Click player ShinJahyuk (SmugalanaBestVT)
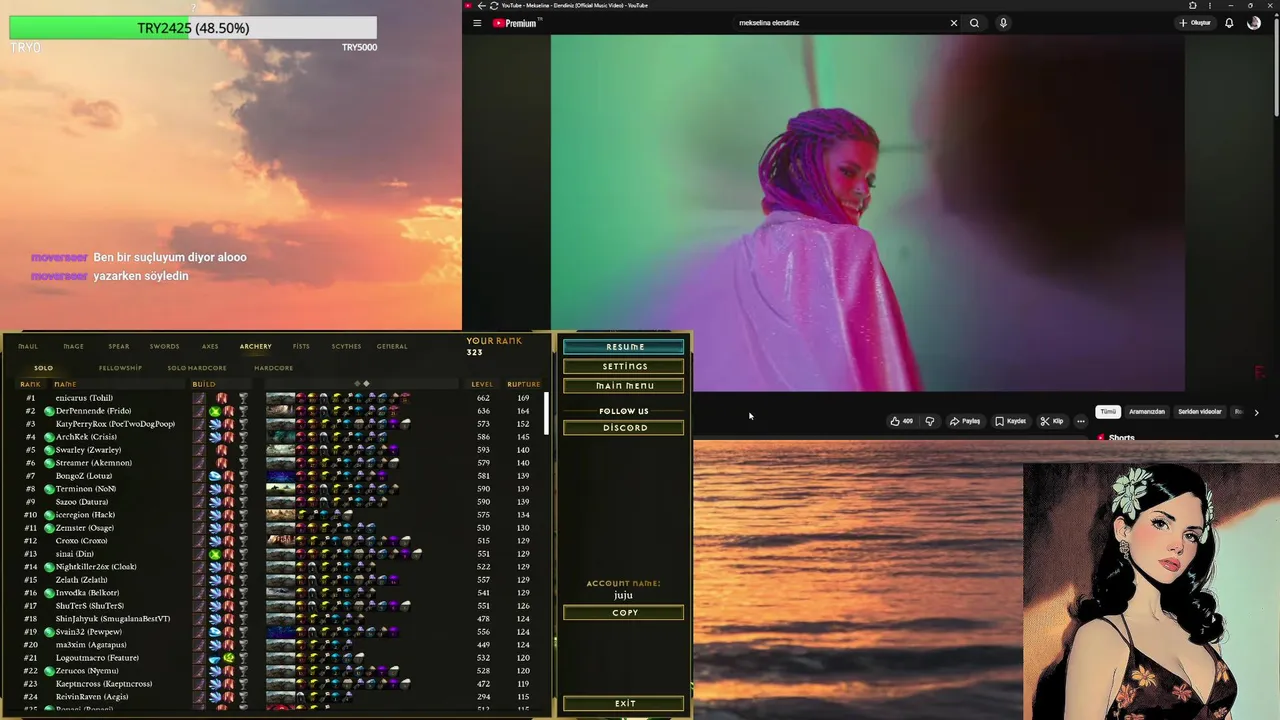 pos(113,619)
